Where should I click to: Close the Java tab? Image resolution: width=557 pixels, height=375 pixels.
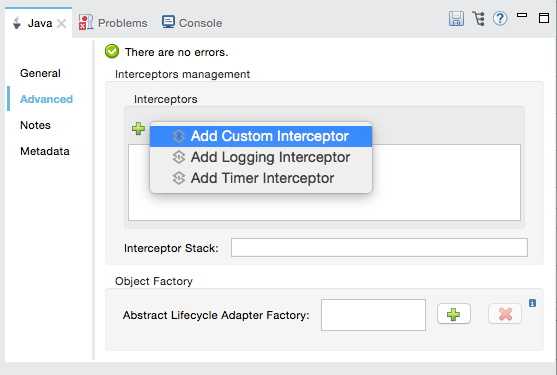click(61, 23)
